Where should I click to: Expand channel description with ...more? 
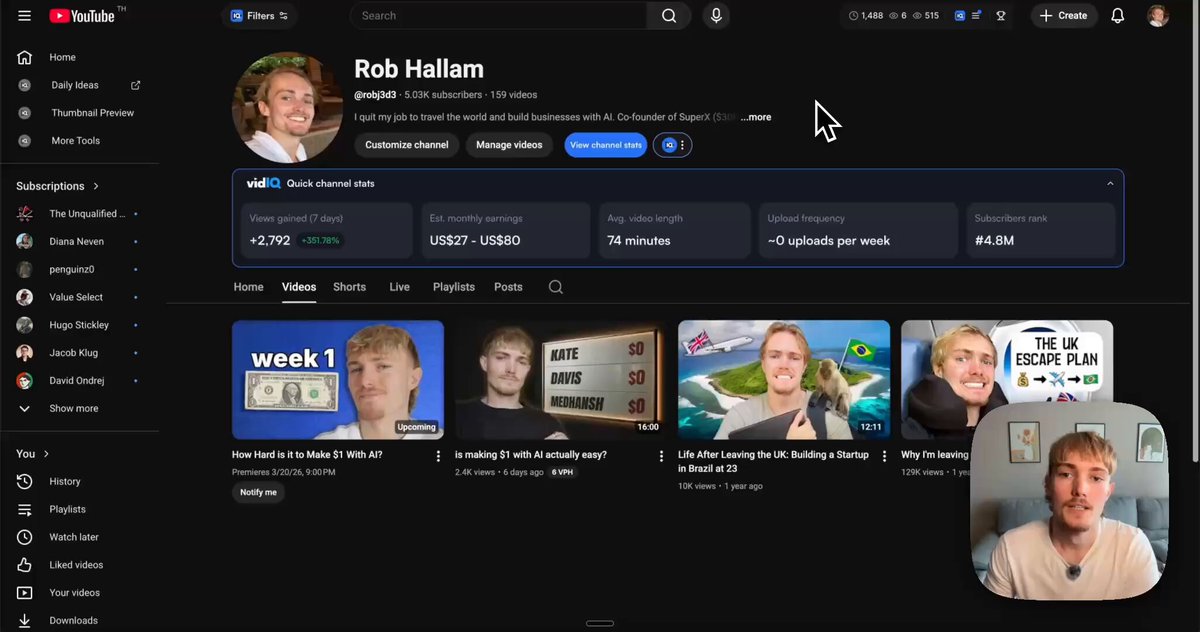point(756,117)
